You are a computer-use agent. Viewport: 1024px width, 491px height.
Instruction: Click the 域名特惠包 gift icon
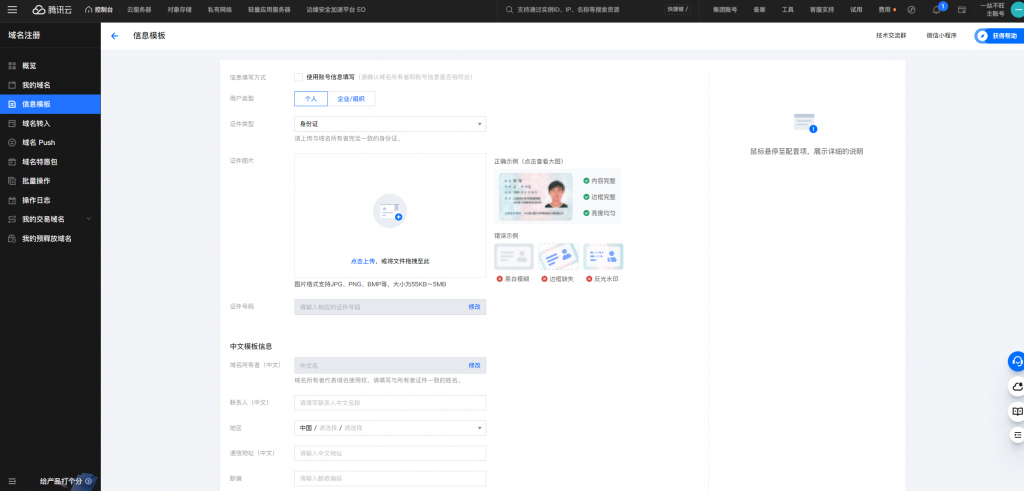click(x=12, y=161)
